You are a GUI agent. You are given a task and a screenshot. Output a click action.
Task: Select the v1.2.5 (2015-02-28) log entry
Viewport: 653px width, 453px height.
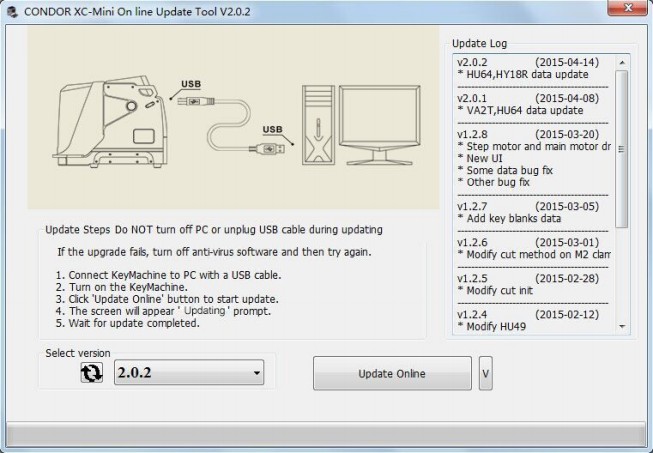click(x=528, y=279)
